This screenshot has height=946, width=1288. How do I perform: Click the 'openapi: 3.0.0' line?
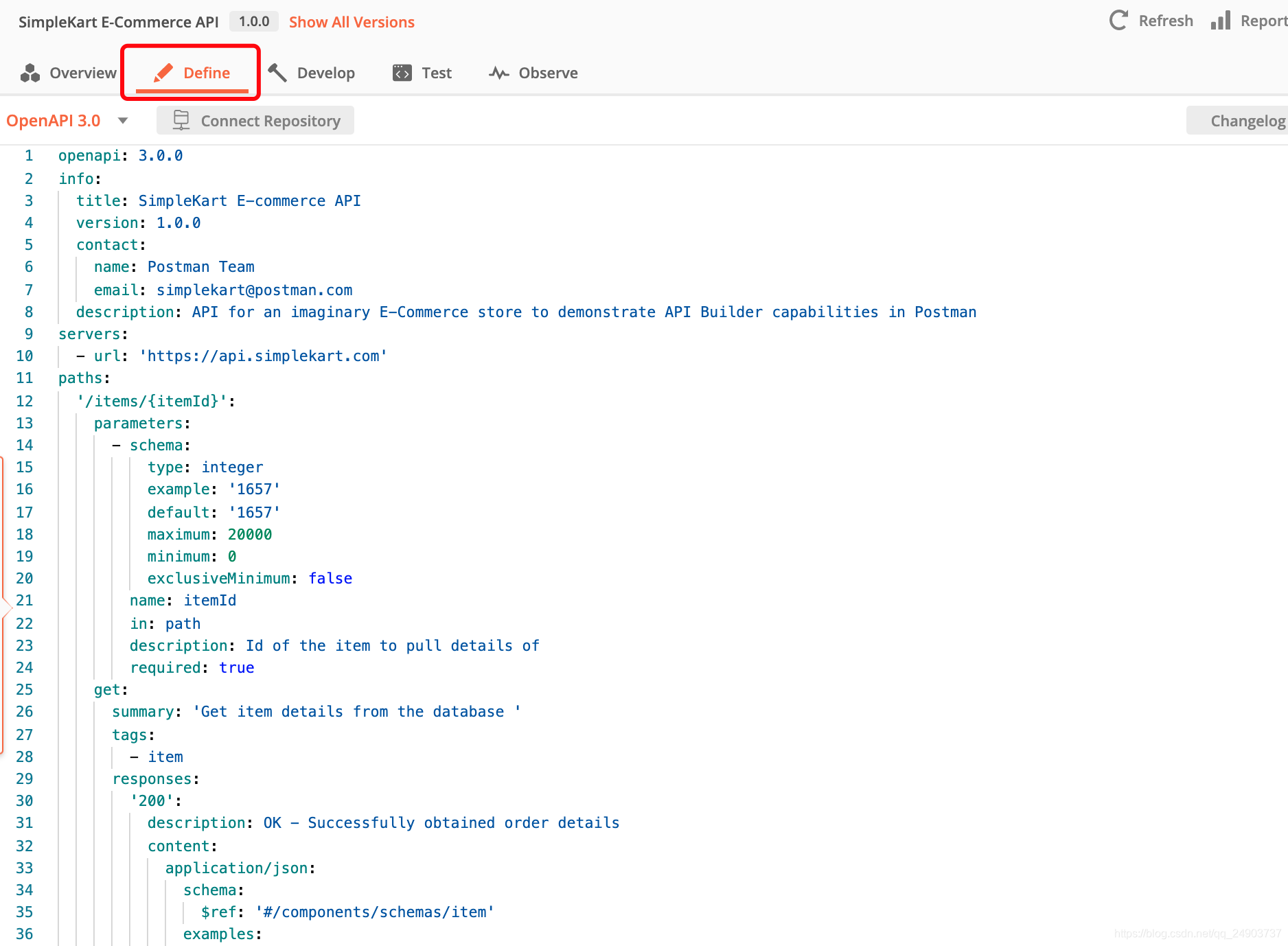(x=121, y=156)
